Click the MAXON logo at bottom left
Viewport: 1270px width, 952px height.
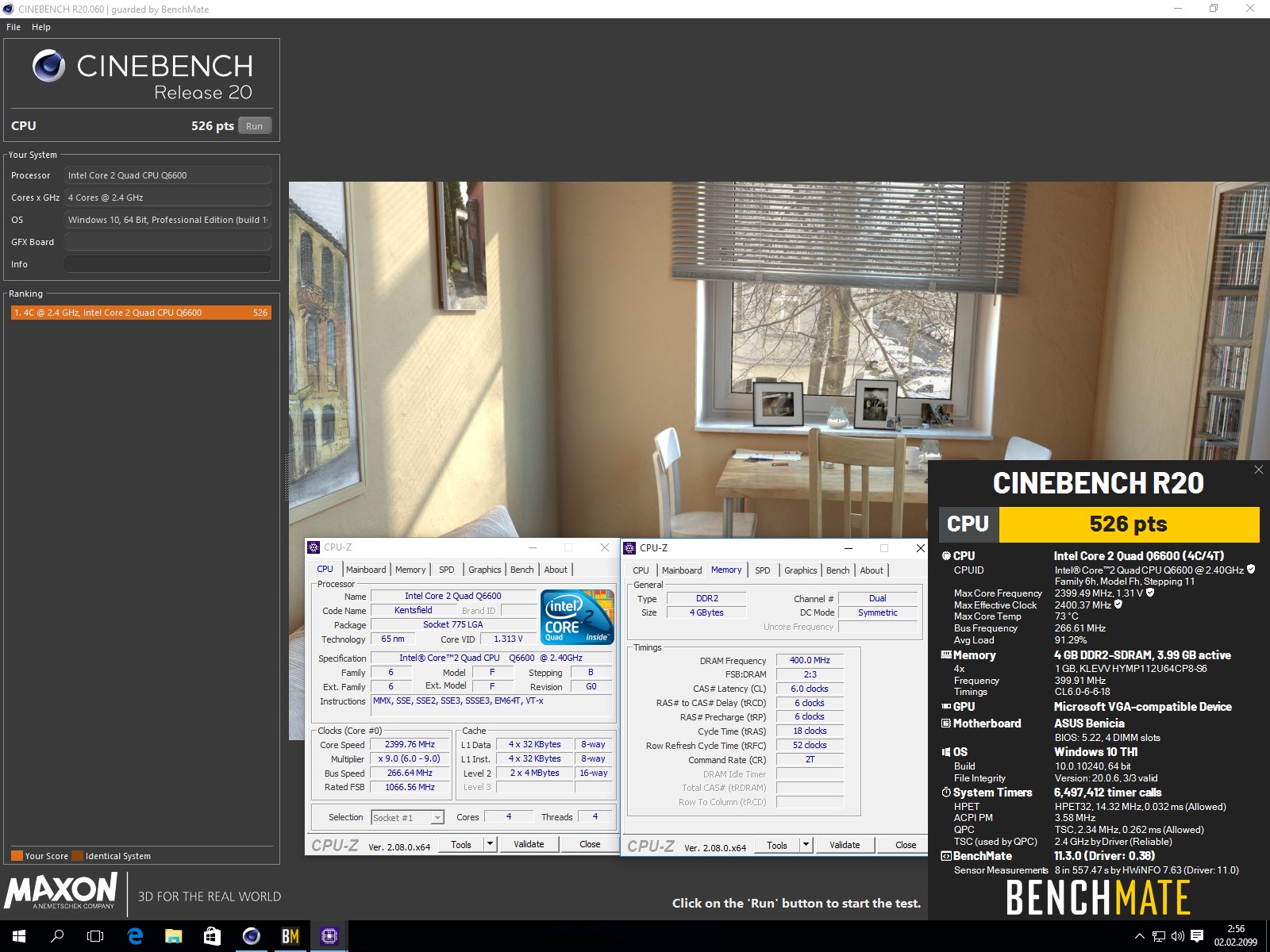coord(61,892)
